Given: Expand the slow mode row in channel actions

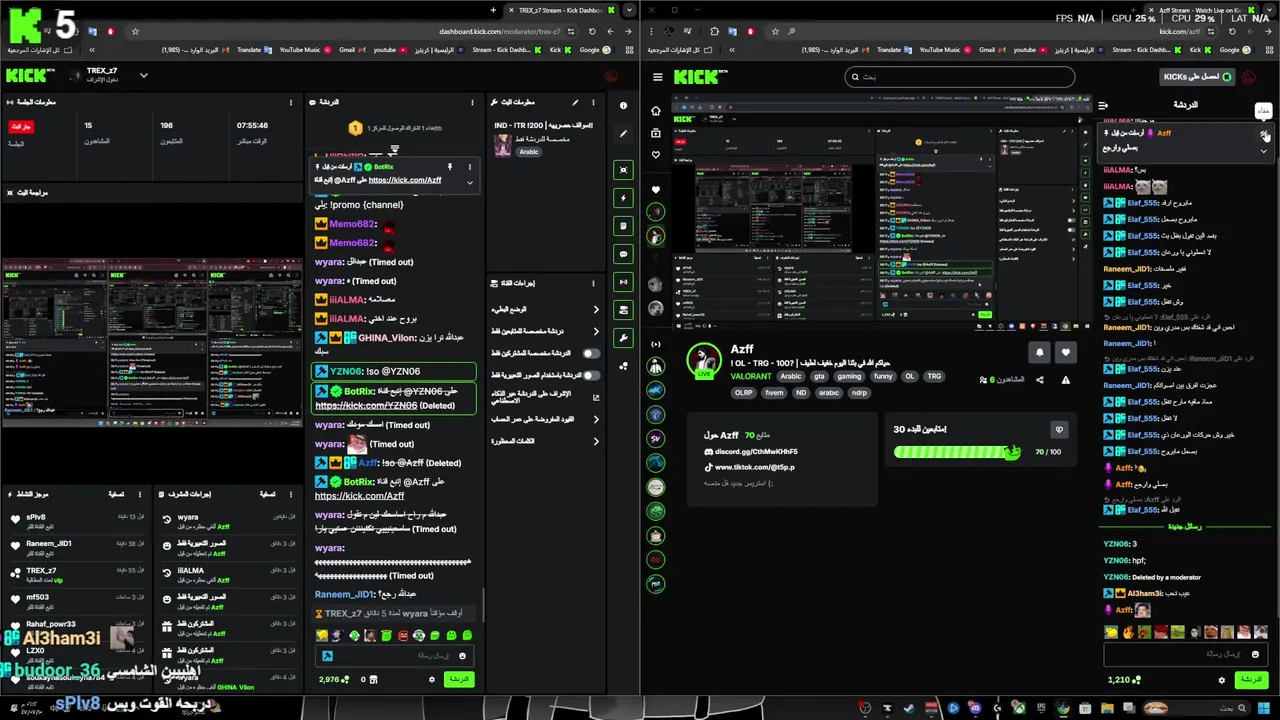Looking at the screenshot, I should click(x=546, y=309).
